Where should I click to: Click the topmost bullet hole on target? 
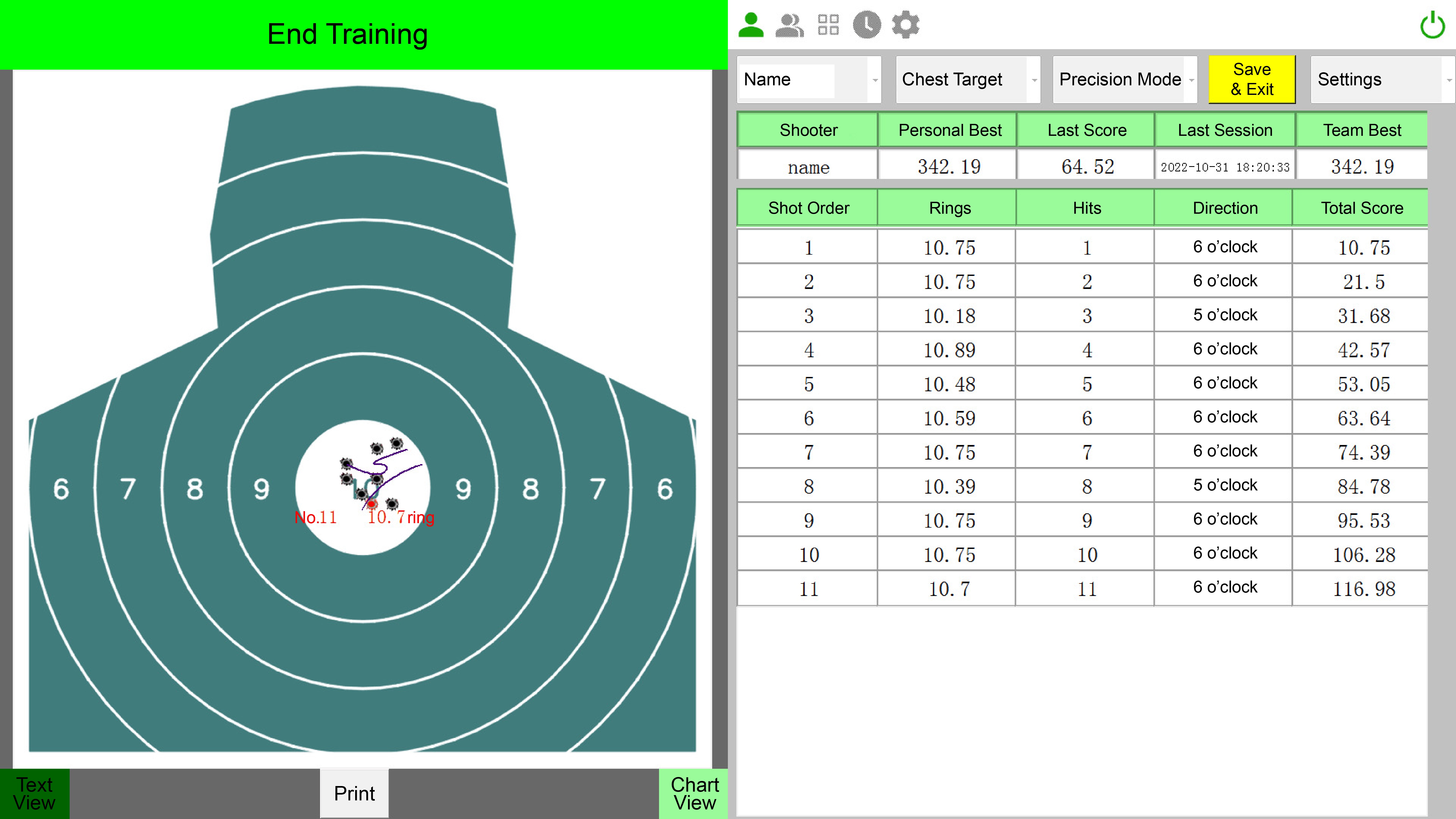coord(396,443)
